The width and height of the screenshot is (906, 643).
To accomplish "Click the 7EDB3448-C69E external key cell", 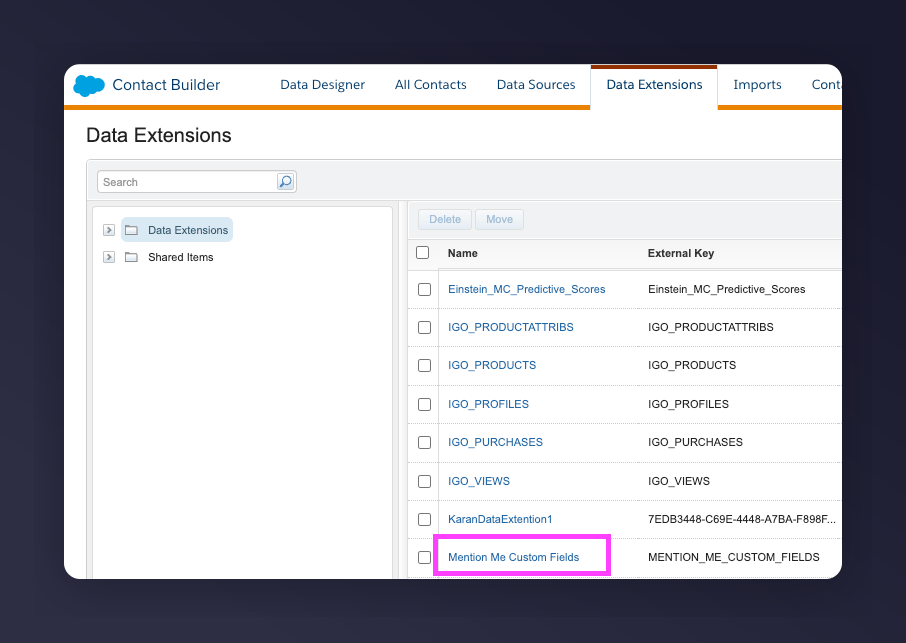I will pos(741,519).
